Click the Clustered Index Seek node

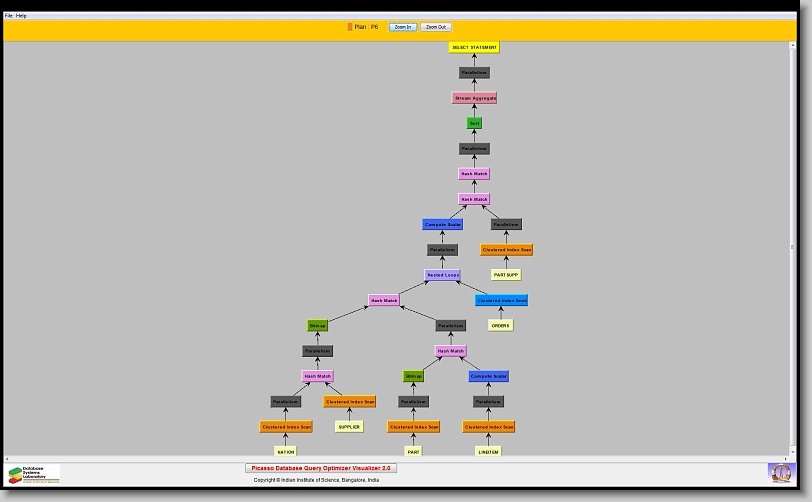coord(501,300)
